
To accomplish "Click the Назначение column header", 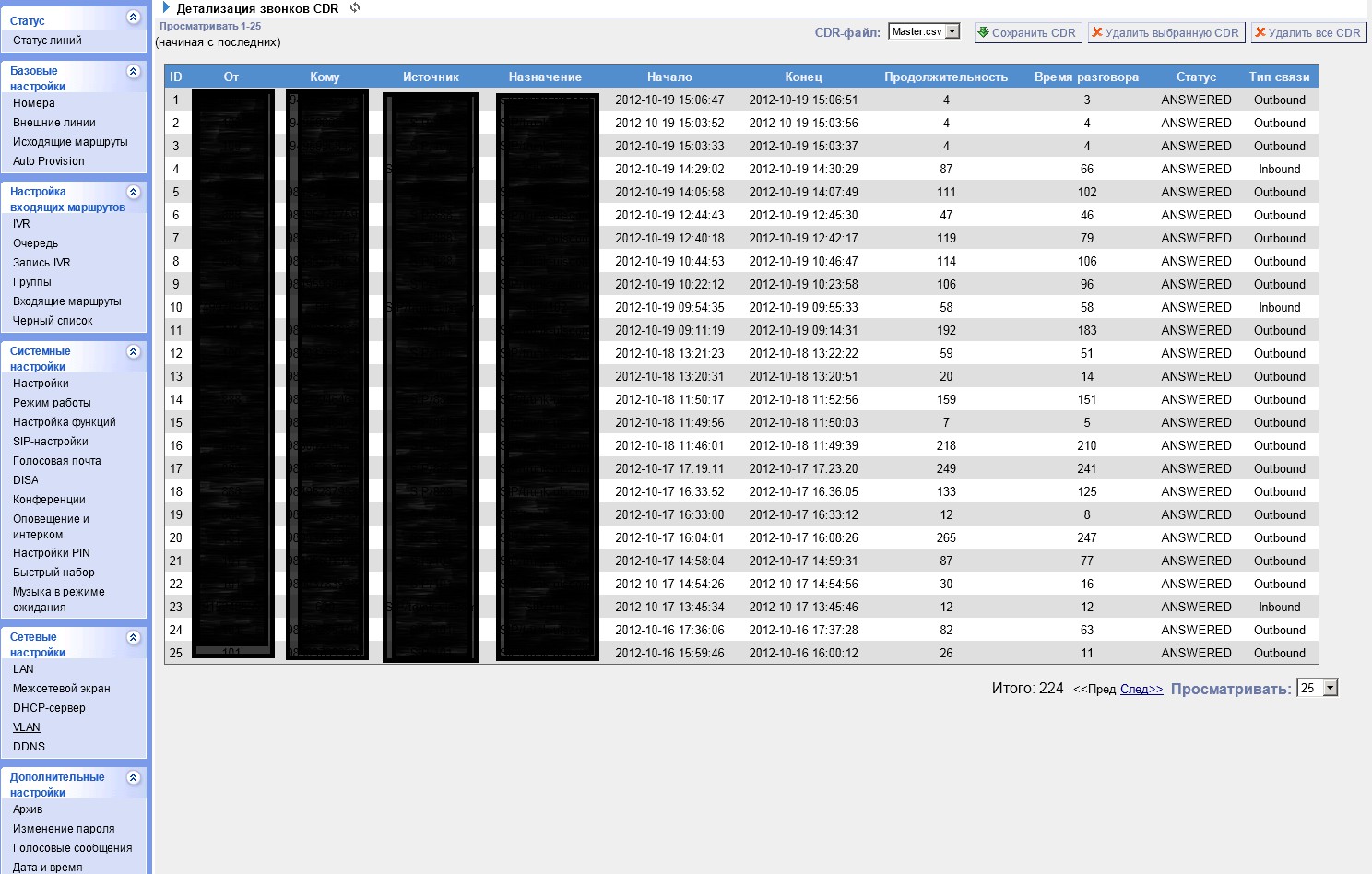I will (545, 77).
